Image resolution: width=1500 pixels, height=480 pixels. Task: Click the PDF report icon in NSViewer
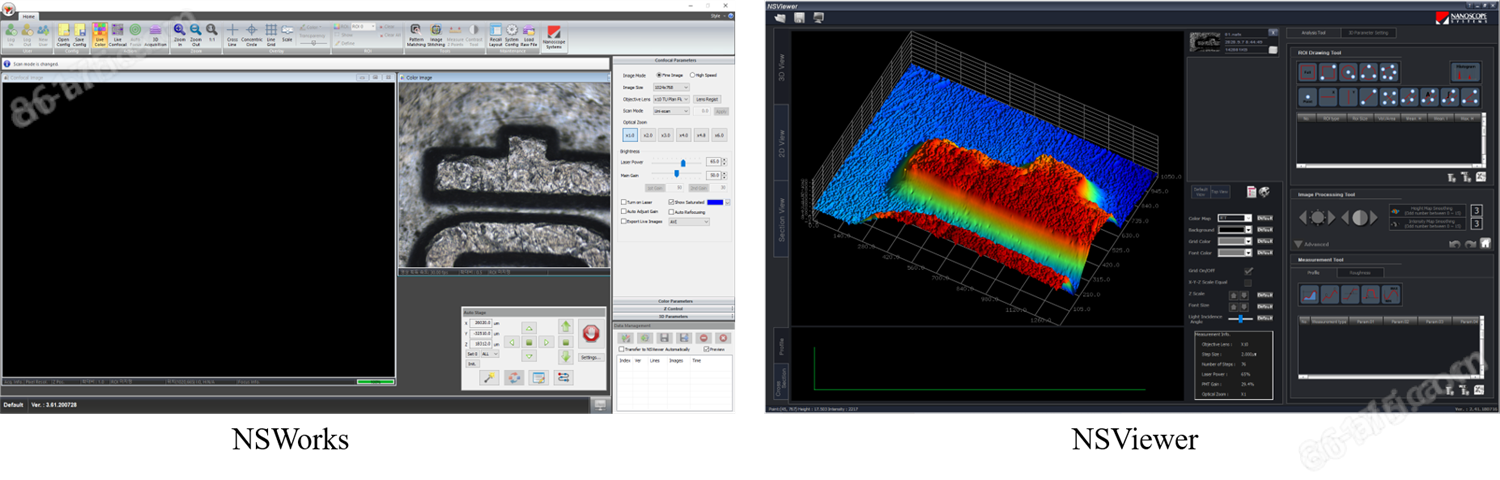pyautogui.click(x=1251, y=192)
